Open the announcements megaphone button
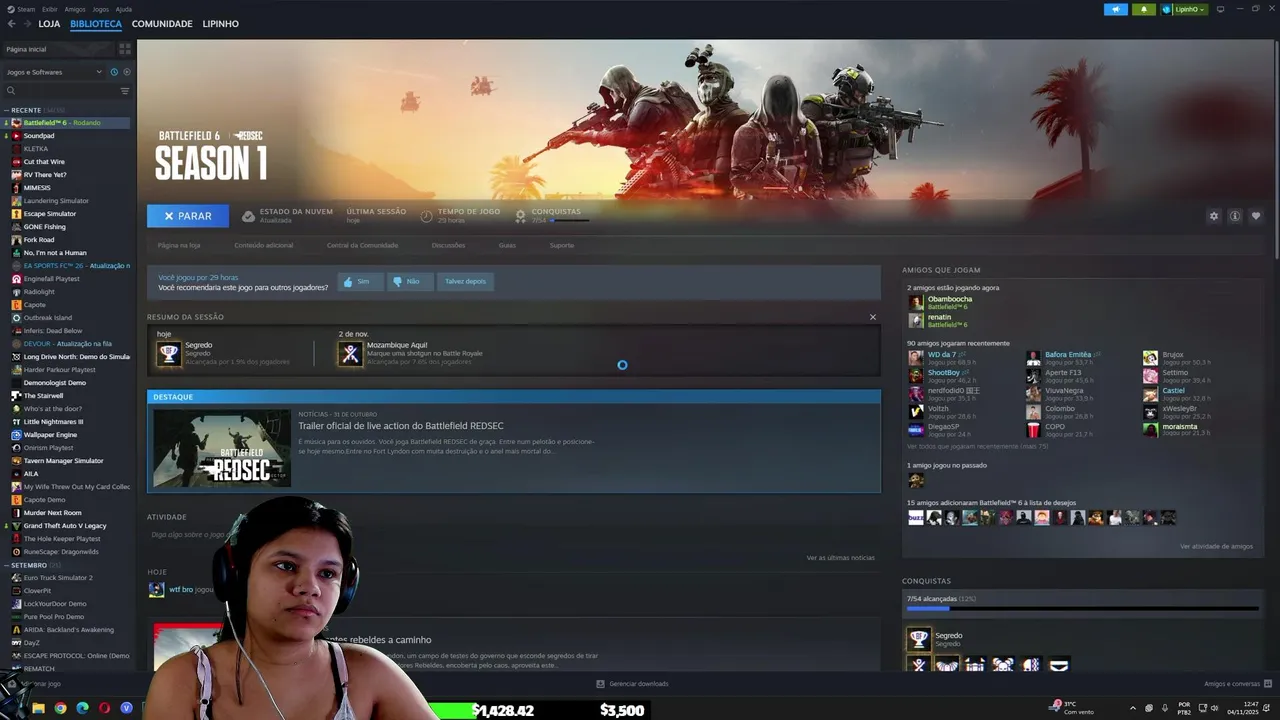This screenshot has height=720, width=1280. [x=1115, y=9]
